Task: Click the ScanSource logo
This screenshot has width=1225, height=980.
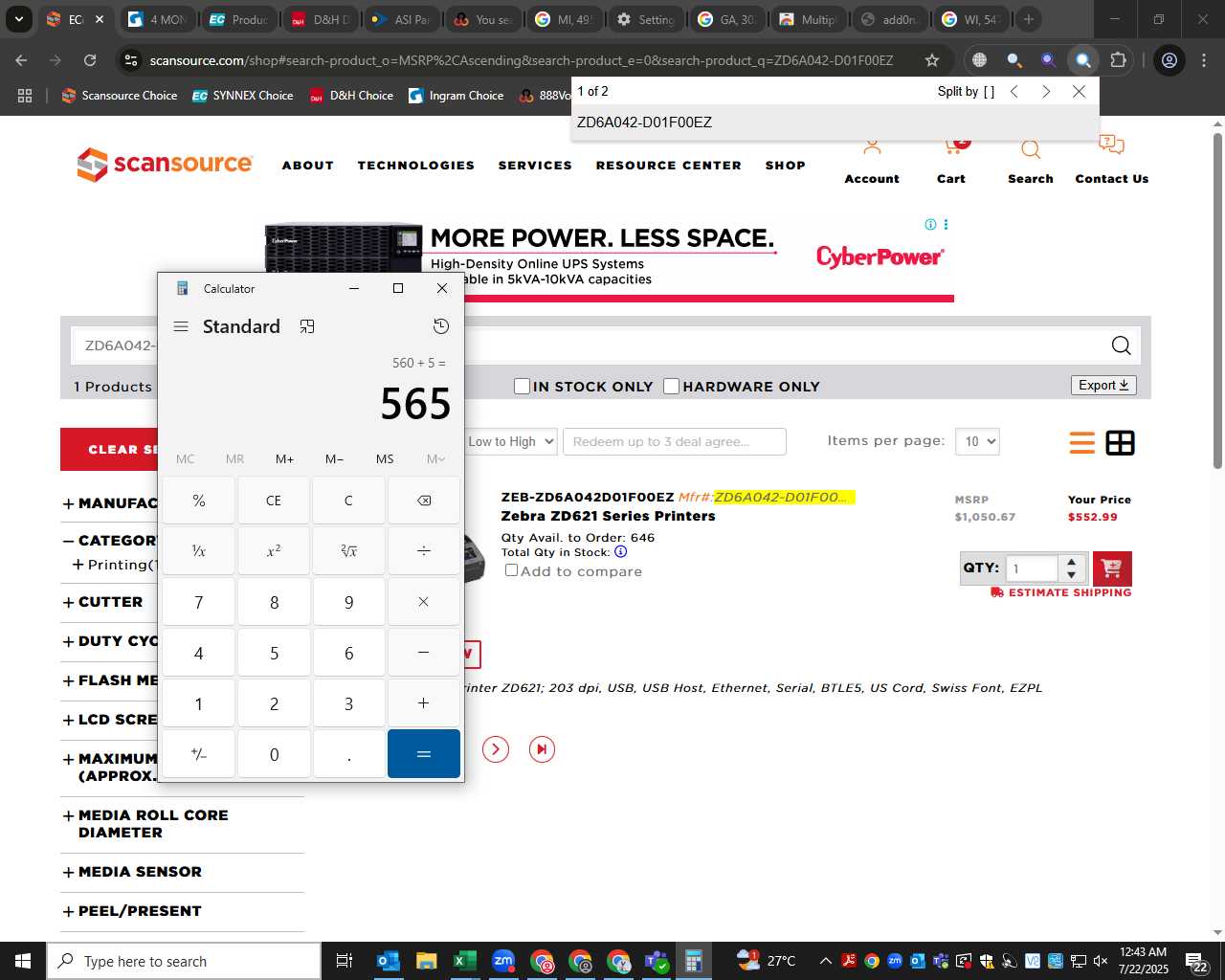Action: point(165,165)
